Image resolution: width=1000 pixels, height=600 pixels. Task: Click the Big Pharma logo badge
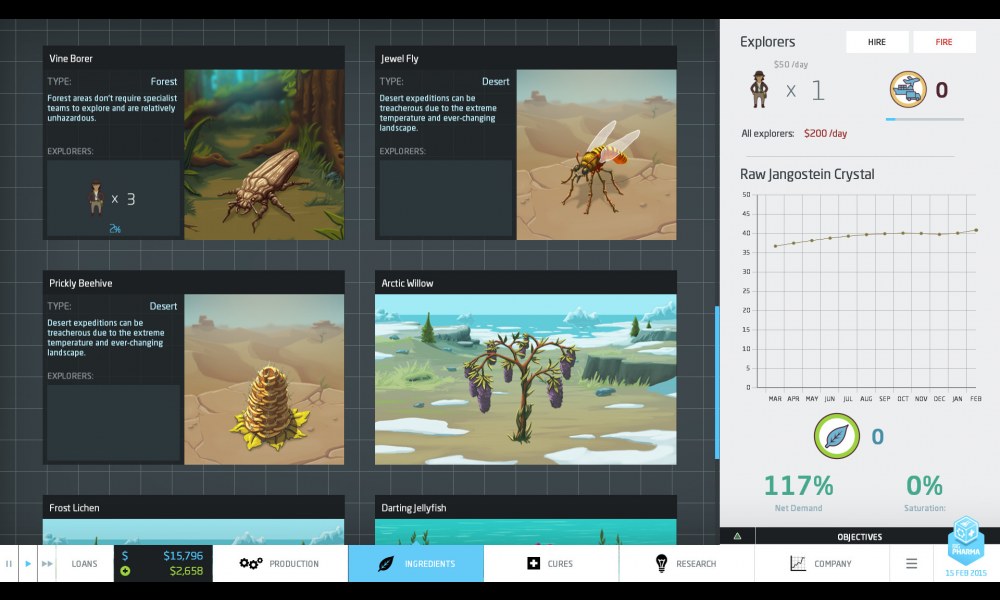coord(966,540)
